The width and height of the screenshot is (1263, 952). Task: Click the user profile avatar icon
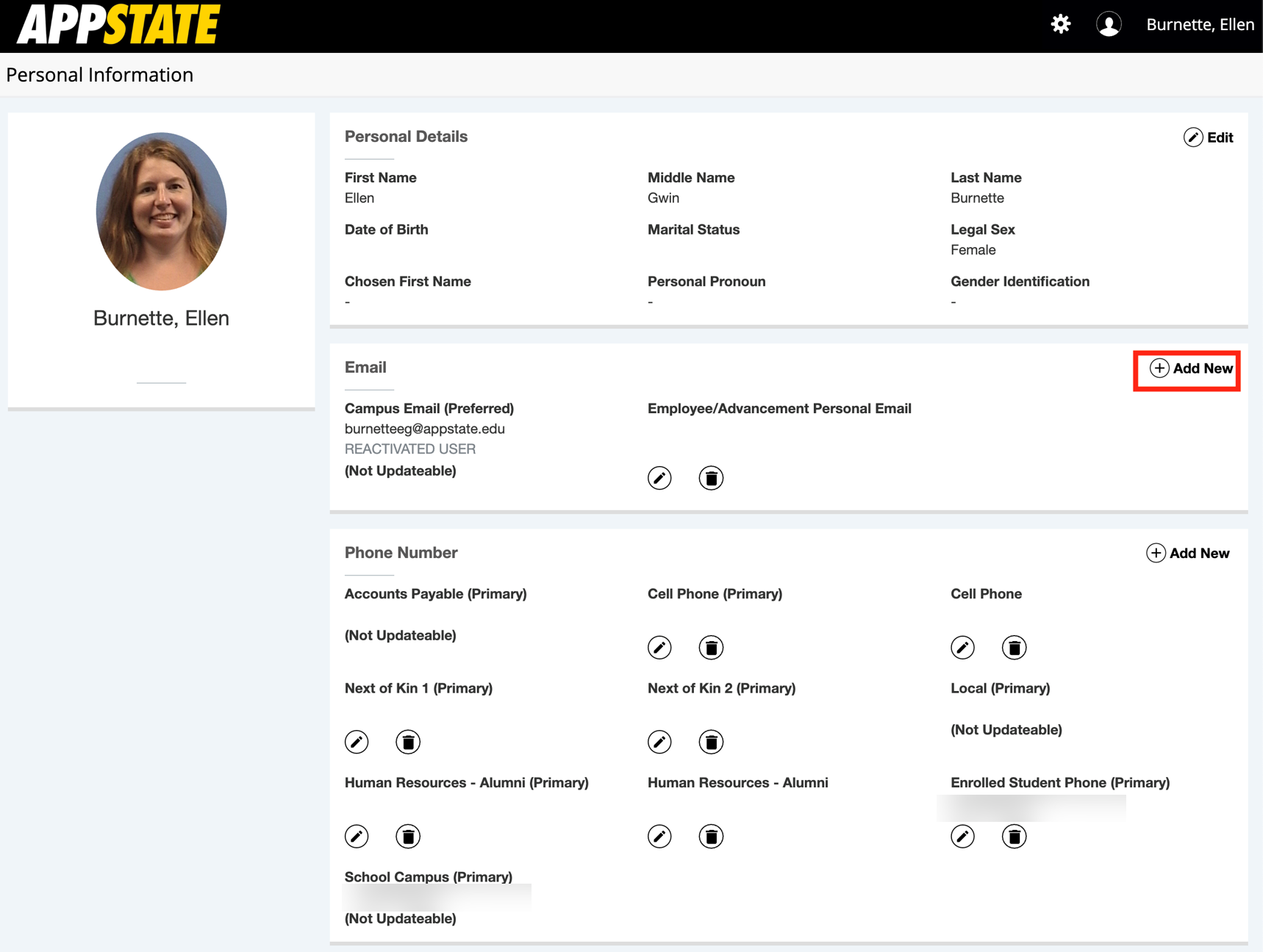pyautogui.click(x=1109, y=24)
